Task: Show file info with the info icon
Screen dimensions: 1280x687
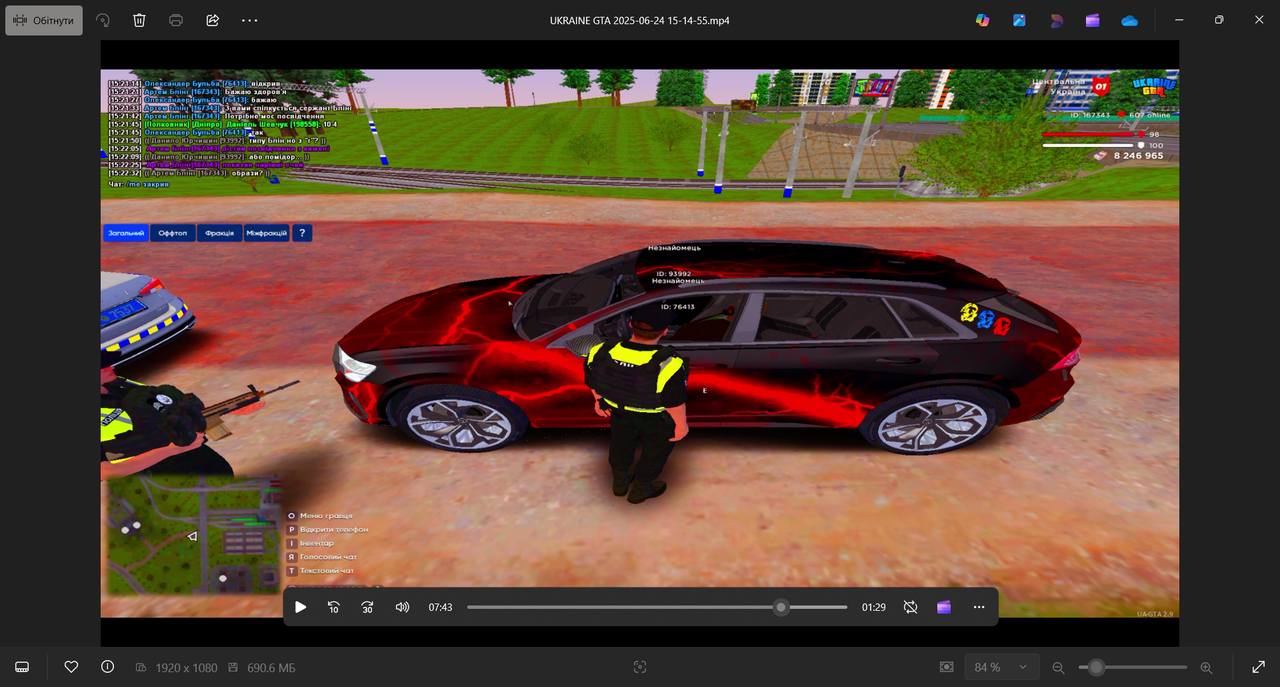Action: [107, 667]
